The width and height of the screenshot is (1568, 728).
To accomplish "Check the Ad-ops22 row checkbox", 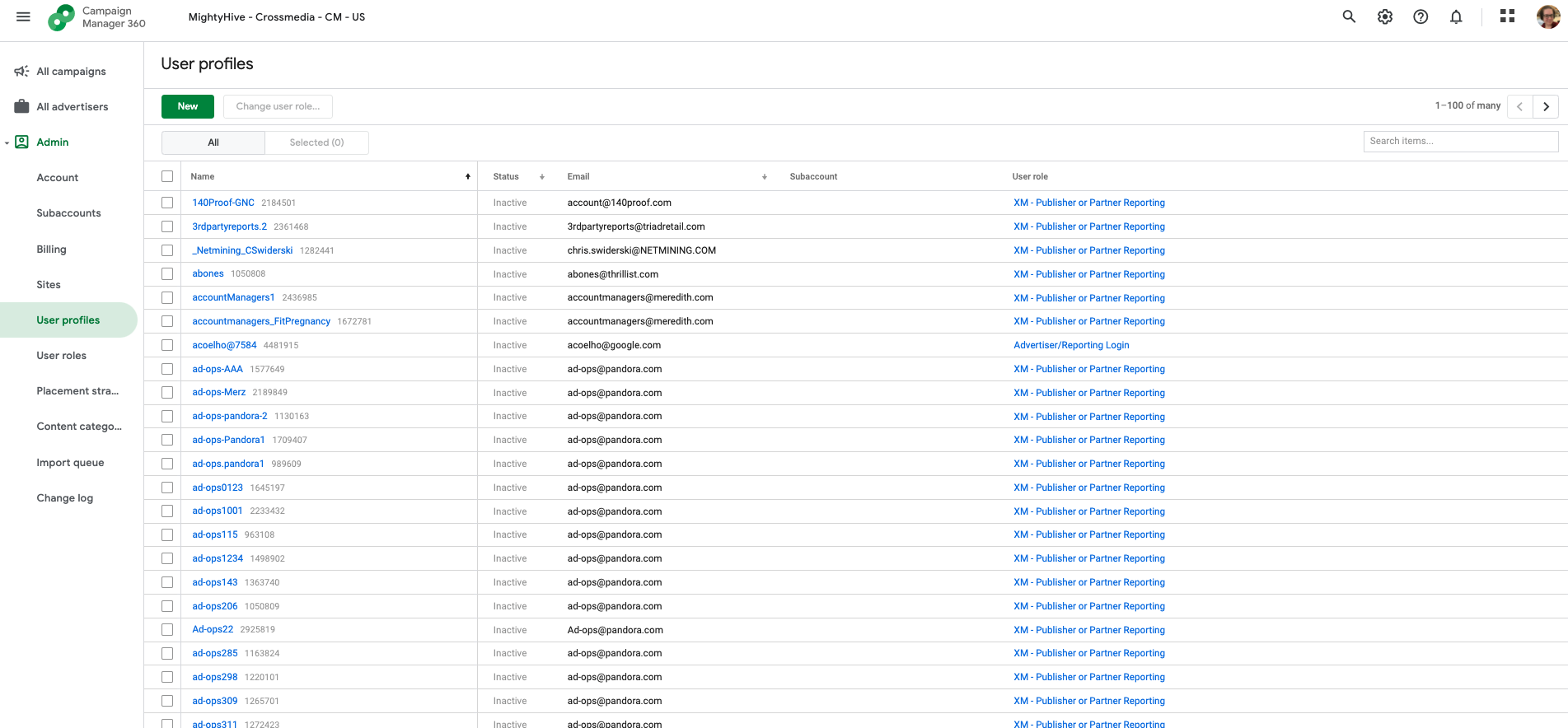I will (167, 629).
